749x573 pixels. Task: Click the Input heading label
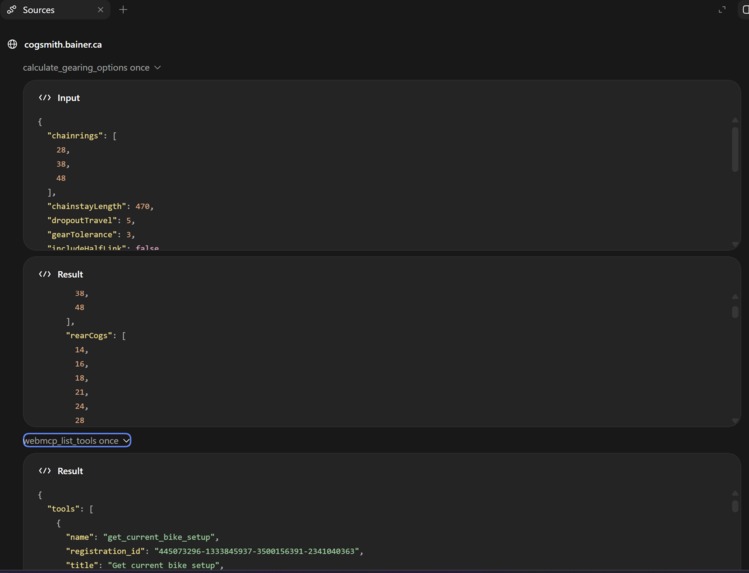click(x=68, y=98)
